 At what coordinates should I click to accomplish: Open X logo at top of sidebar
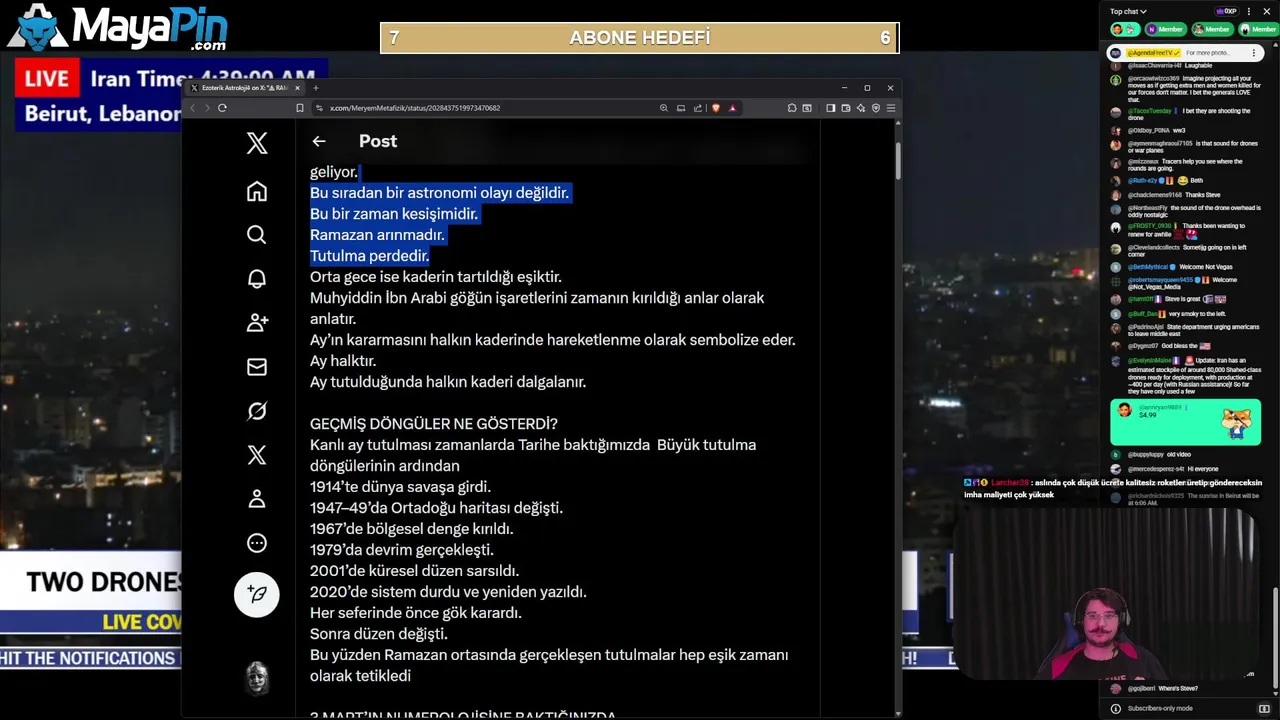pos(257,143)
